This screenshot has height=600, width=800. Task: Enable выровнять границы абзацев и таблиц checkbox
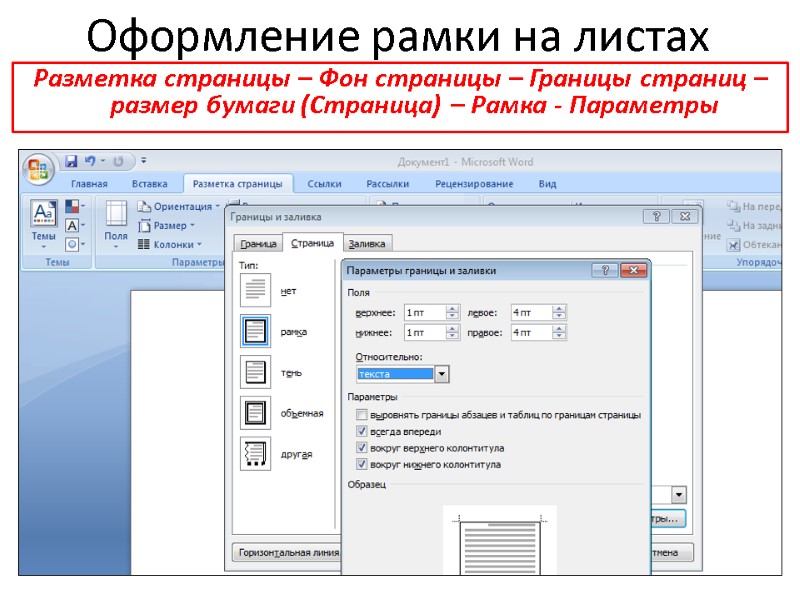(362, 414)
